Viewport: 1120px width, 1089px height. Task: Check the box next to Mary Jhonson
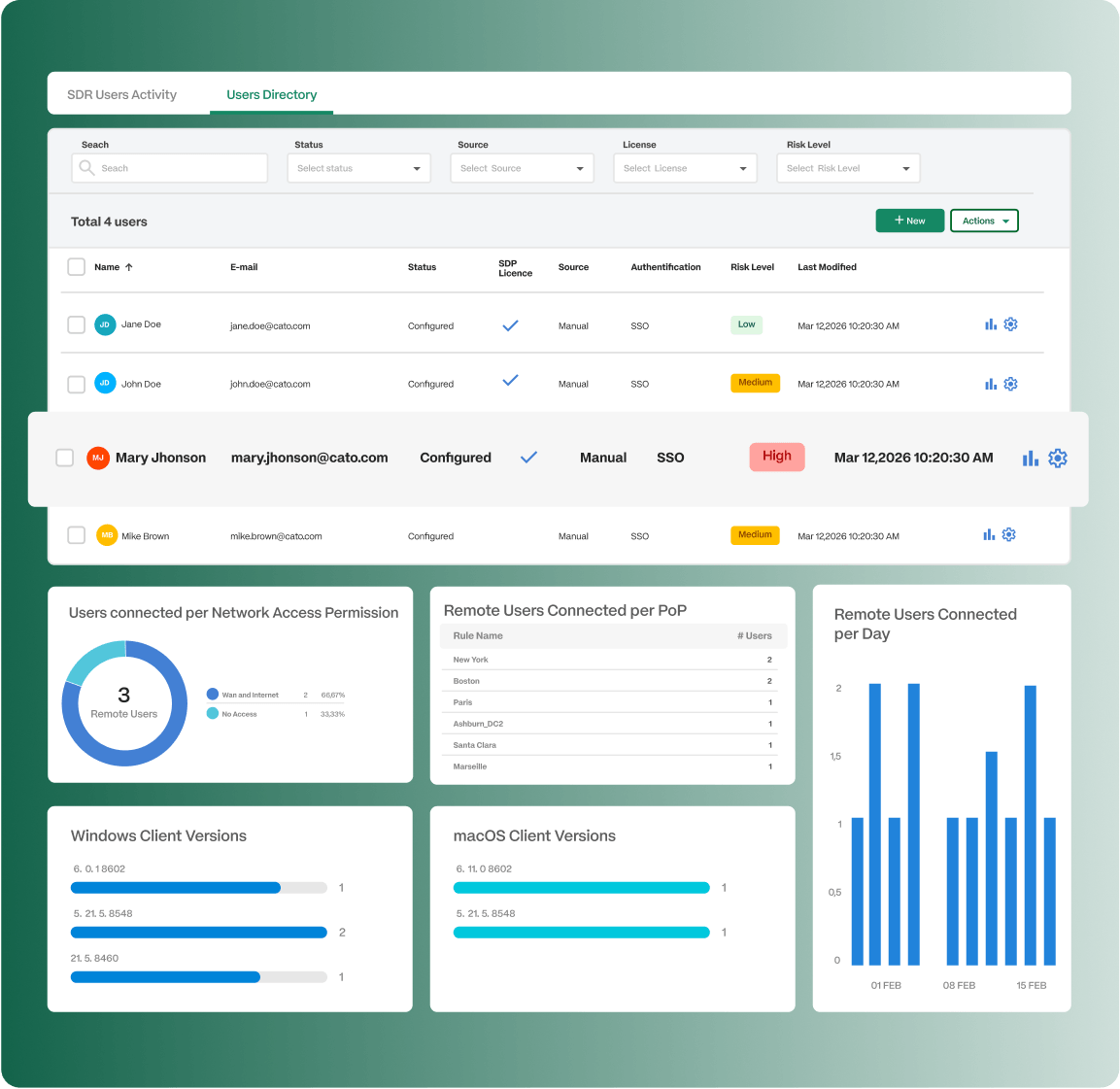65,458
